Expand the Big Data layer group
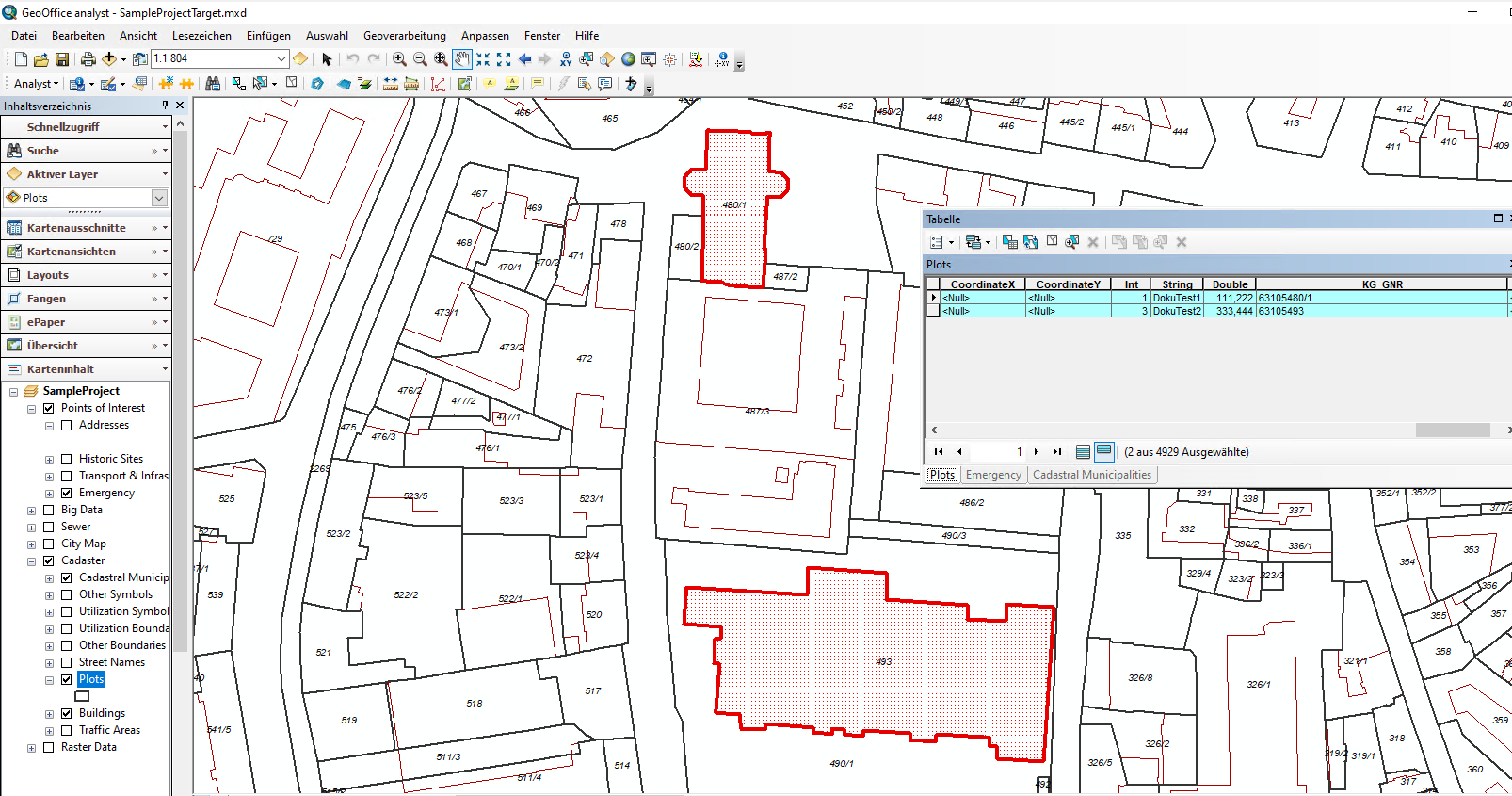Screen dimensions: 1512x796 [31, 511]
